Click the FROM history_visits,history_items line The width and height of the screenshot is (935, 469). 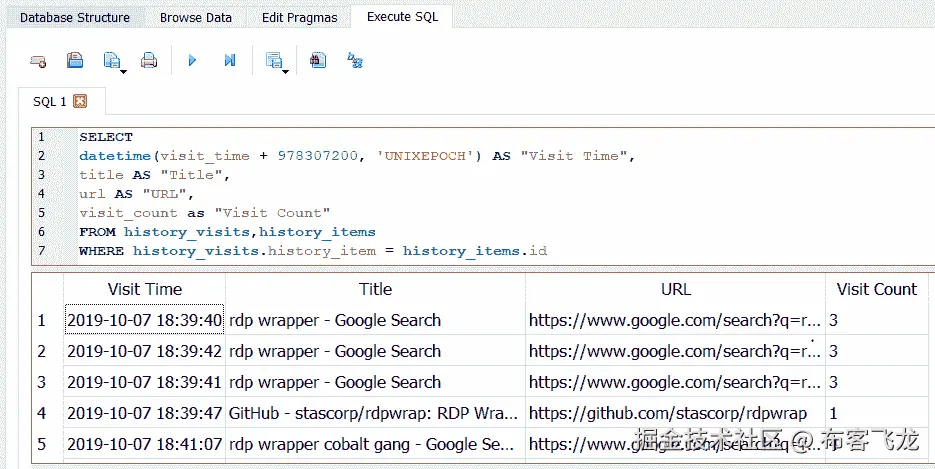(x=227, y=232)
